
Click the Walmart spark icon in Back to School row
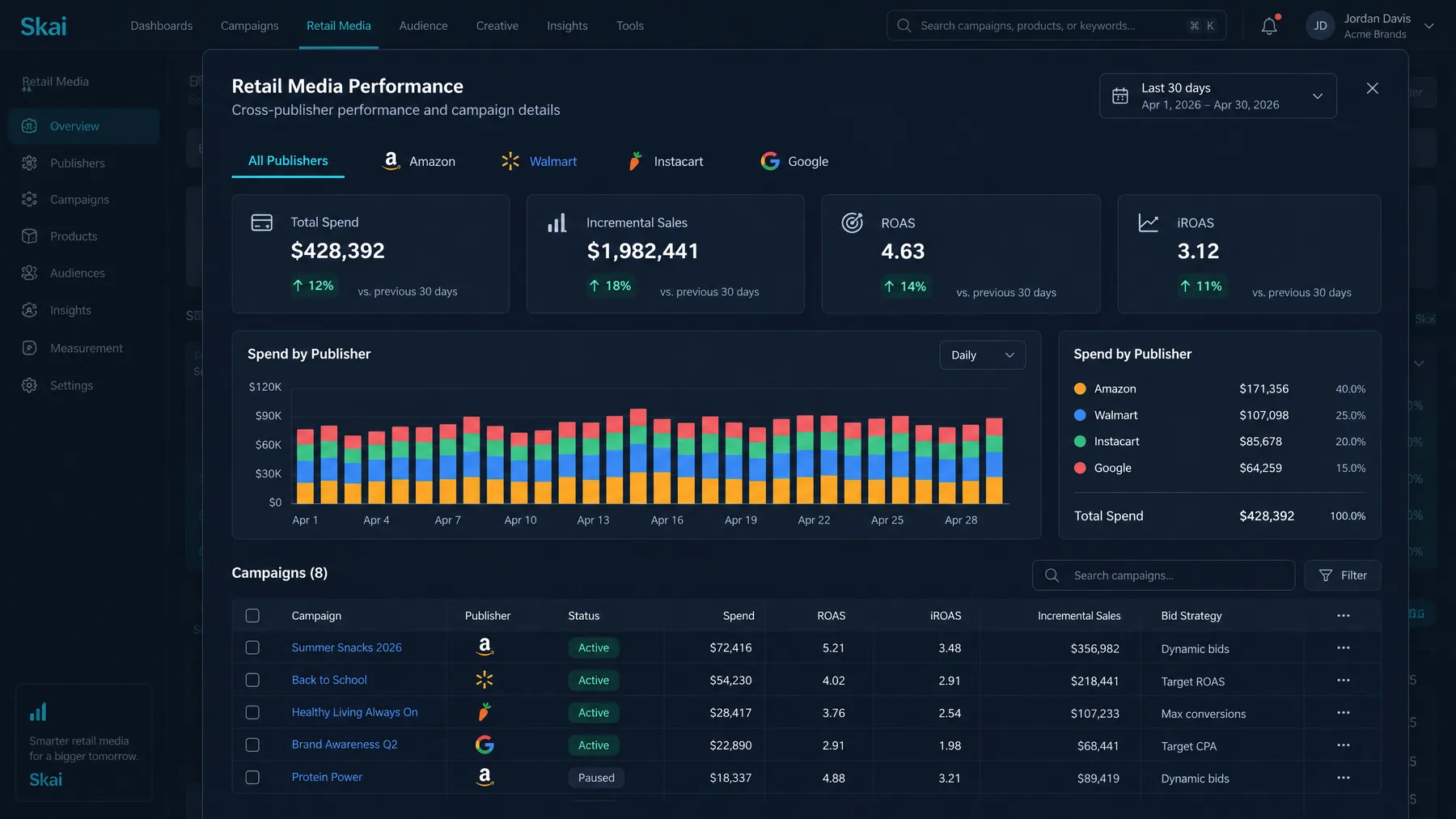(485, 680)
